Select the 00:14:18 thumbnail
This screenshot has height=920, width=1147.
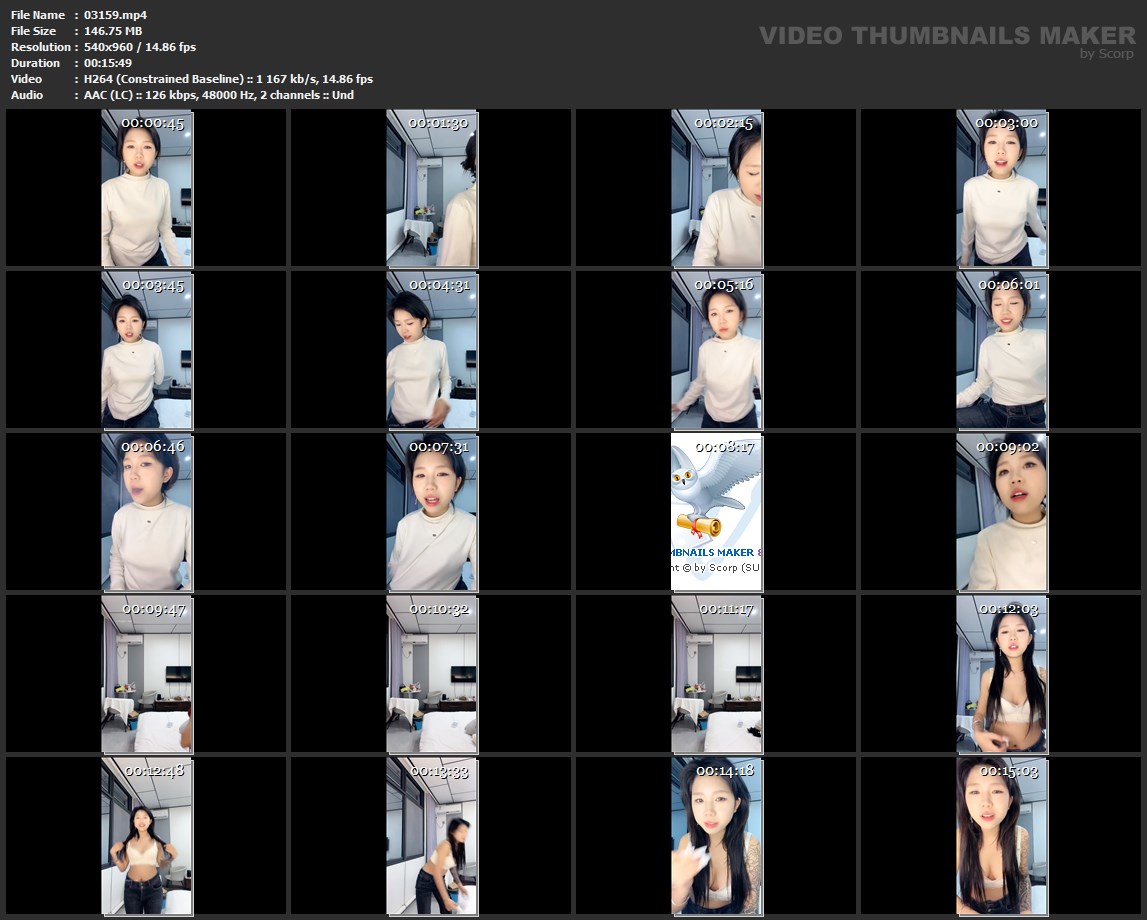pyautogui.click(x=716, y=836)
